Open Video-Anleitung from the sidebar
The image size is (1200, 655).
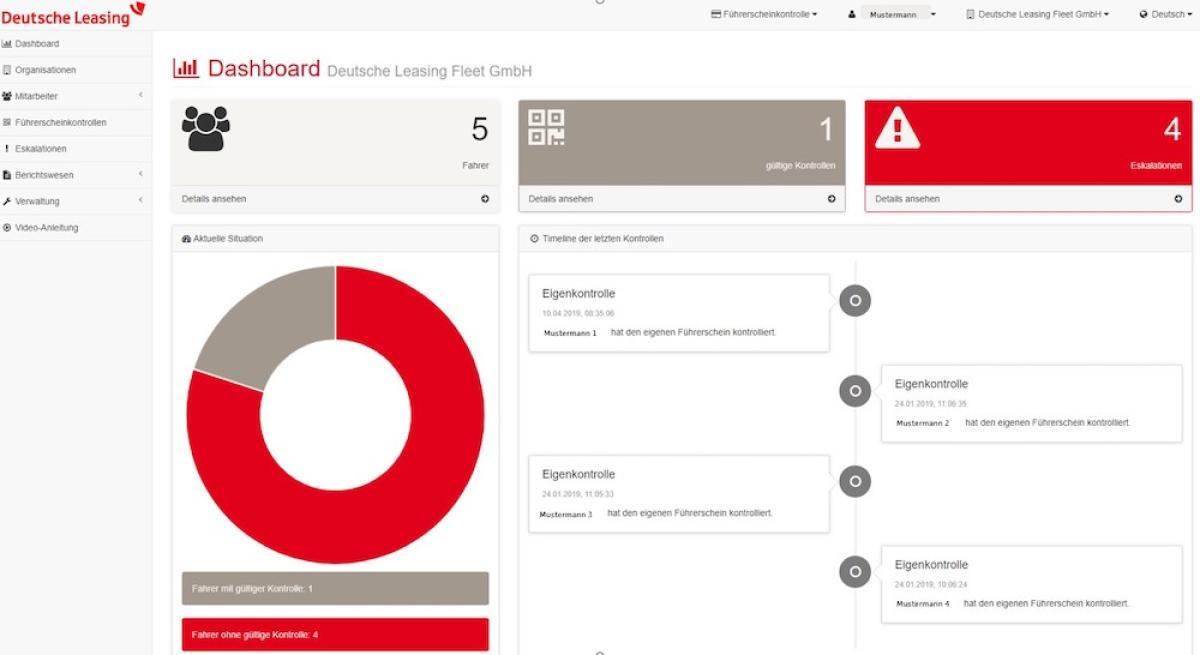pyautogui.click(x=46, y=228)
